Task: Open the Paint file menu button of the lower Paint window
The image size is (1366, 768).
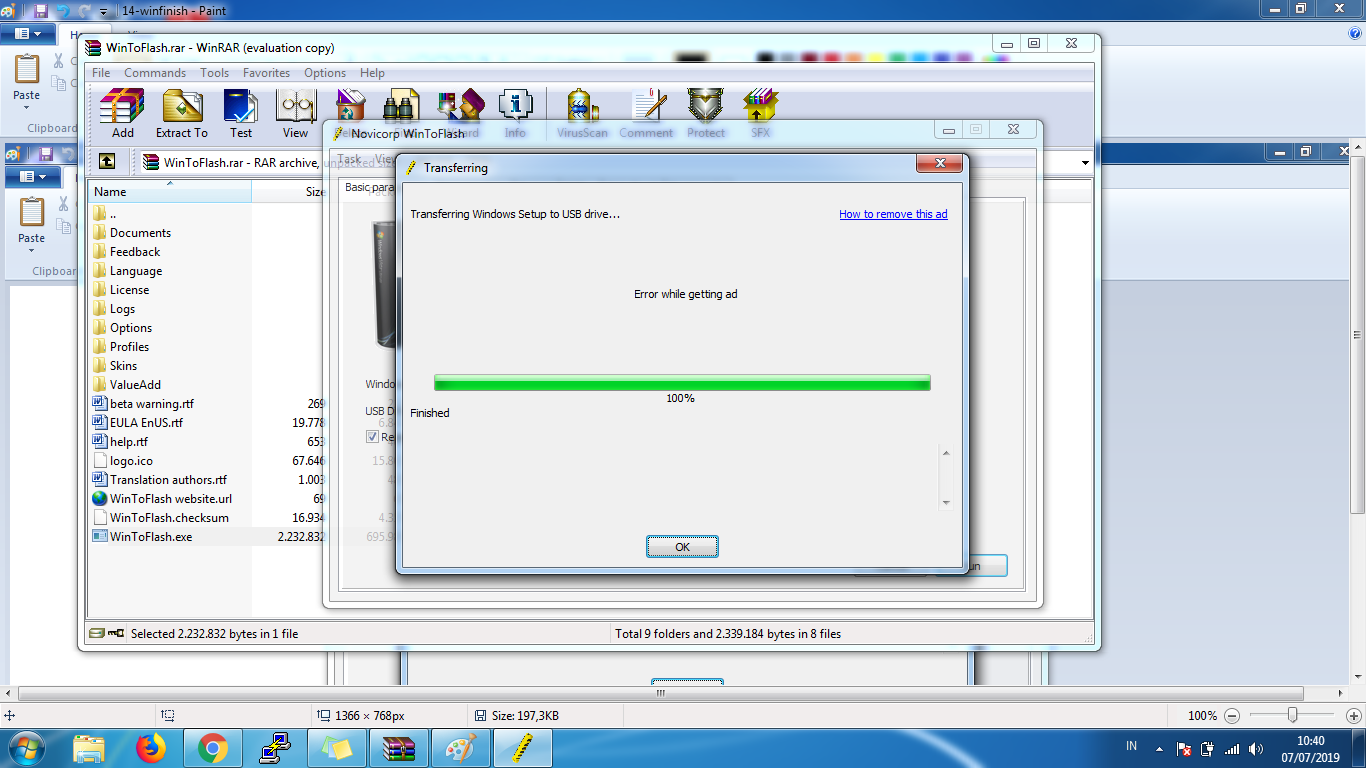Action: (x=33, y=177)
